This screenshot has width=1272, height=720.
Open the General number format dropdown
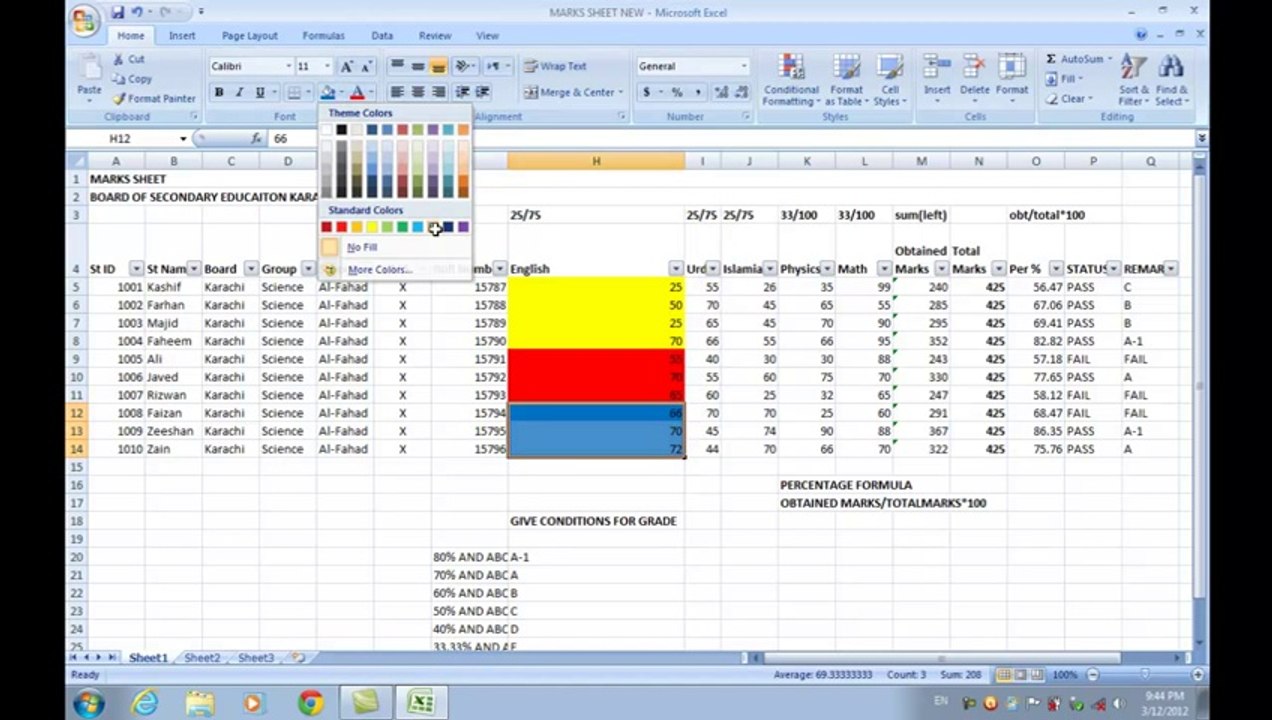[x=744, y=66]
